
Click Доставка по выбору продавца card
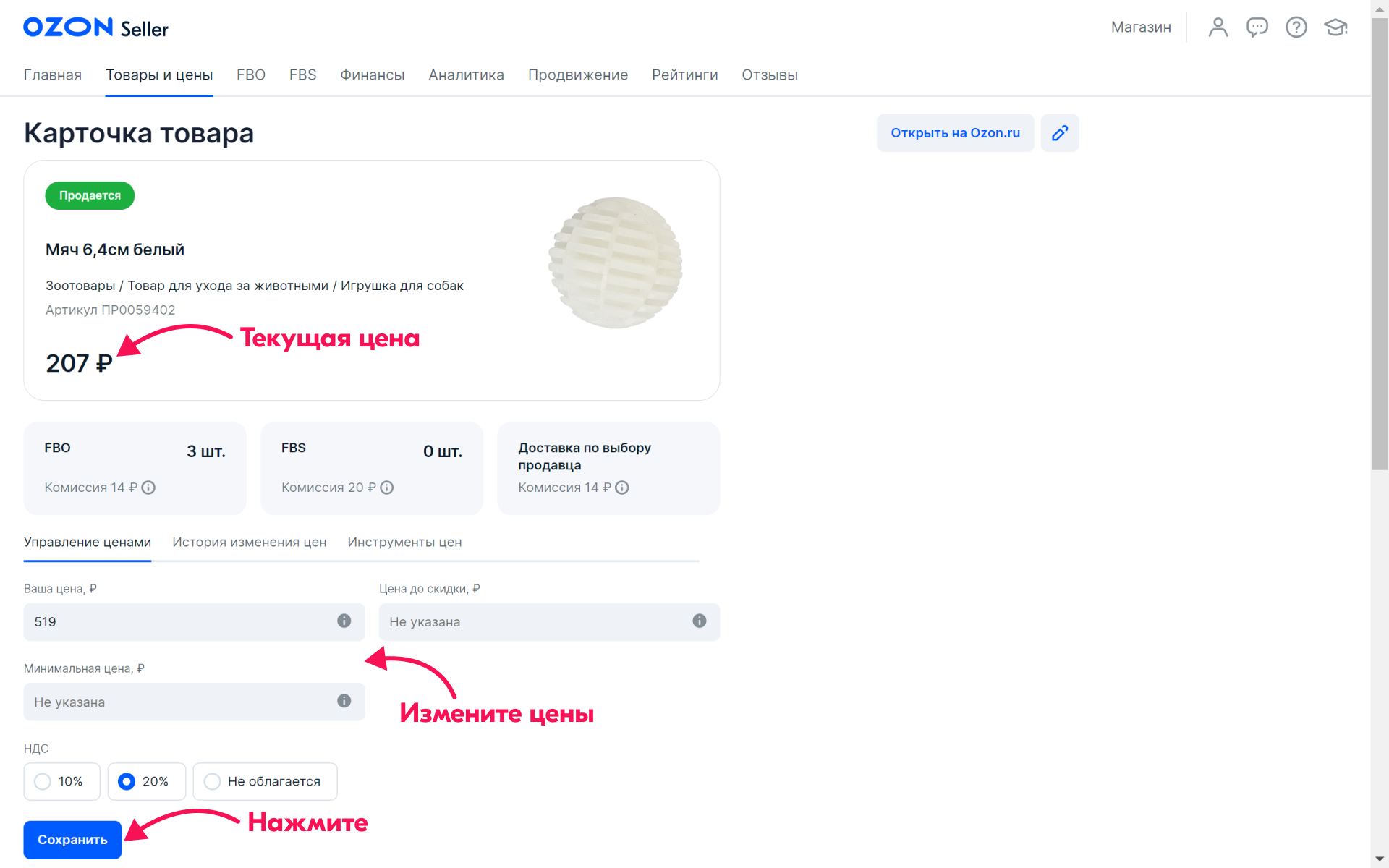608,469
